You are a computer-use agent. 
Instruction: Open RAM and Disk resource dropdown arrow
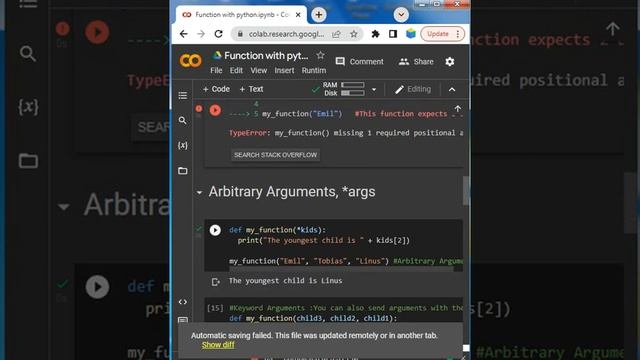pos(374,89)
